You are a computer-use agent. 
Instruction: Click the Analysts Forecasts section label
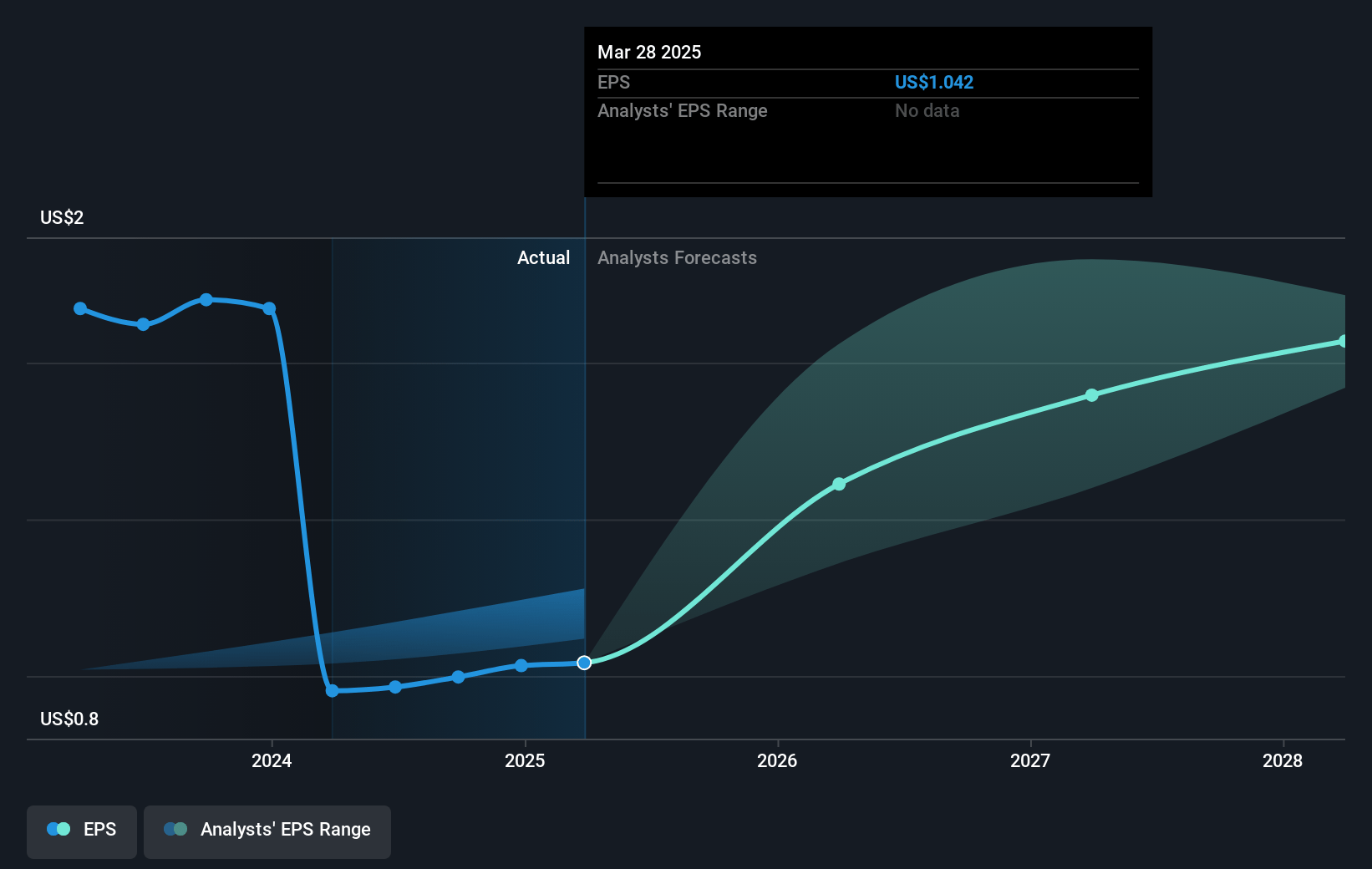(x=678, y=257)
